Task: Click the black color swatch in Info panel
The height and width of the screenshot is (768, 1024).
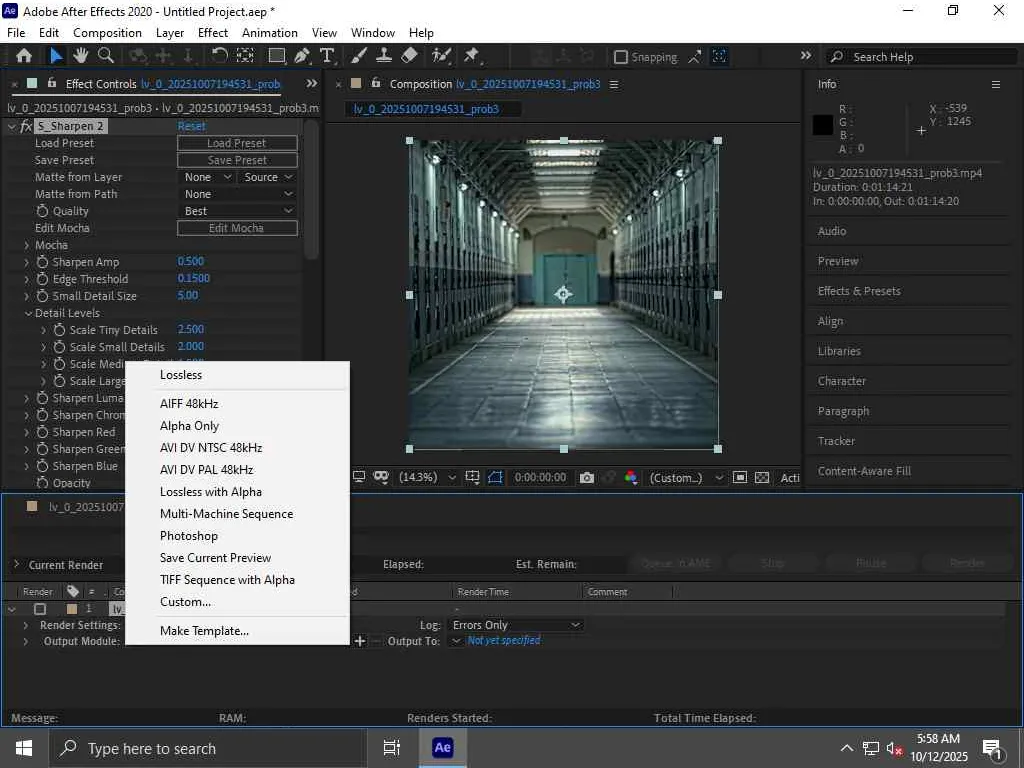Action: [823, 125]
